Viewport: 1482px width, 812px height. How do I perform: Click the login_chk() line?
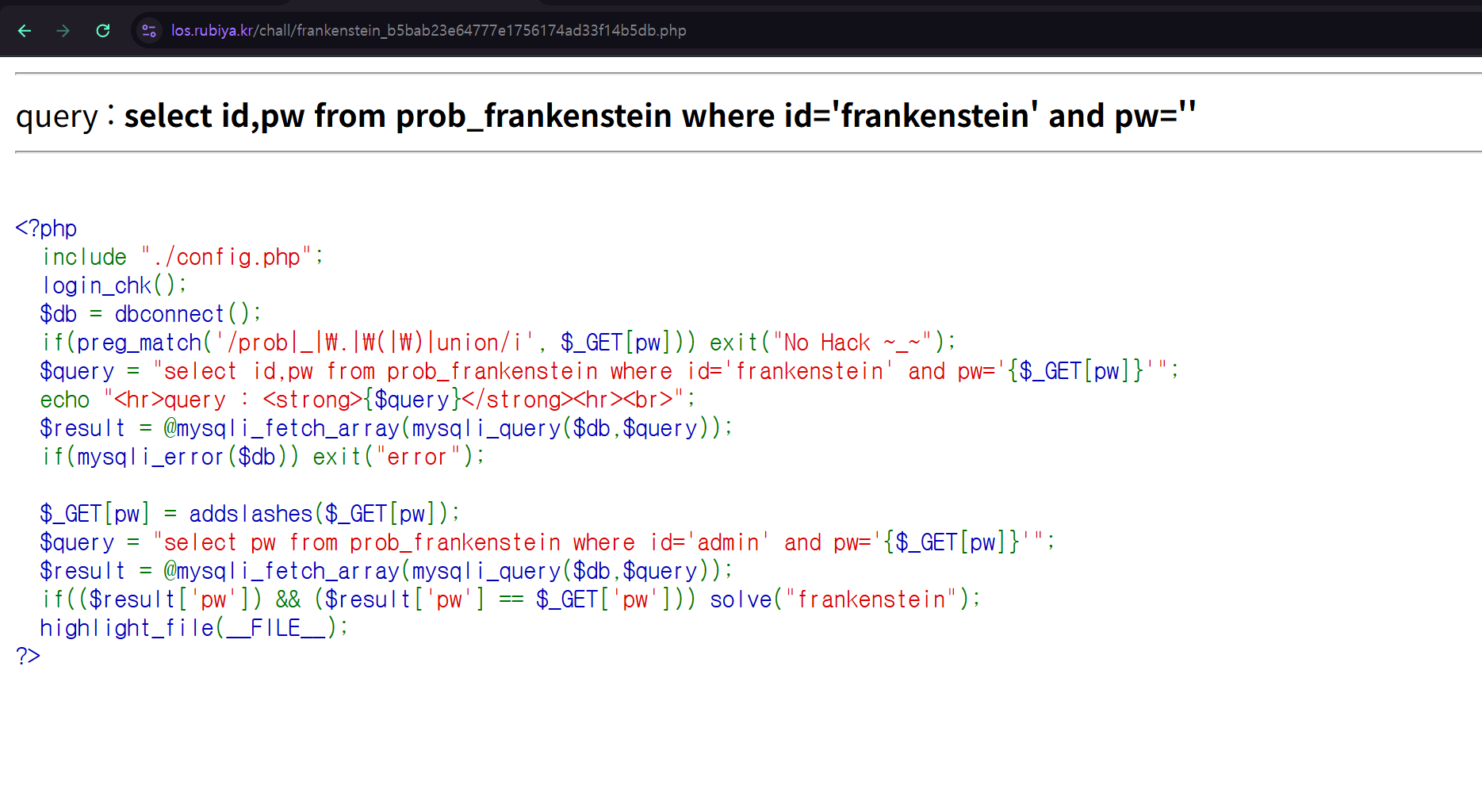tap(114, 285)
